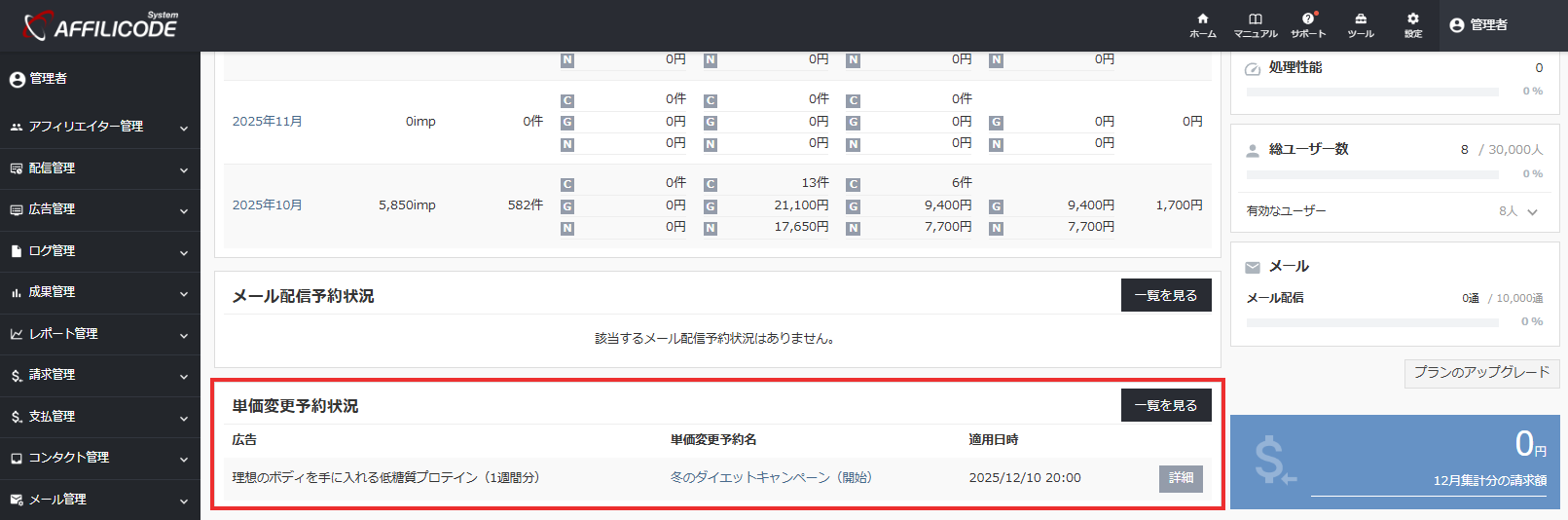Click 2025/12/10 20:00 date cell
The width and height of the screenshot is (1568, 520).
coord(1025,478)
